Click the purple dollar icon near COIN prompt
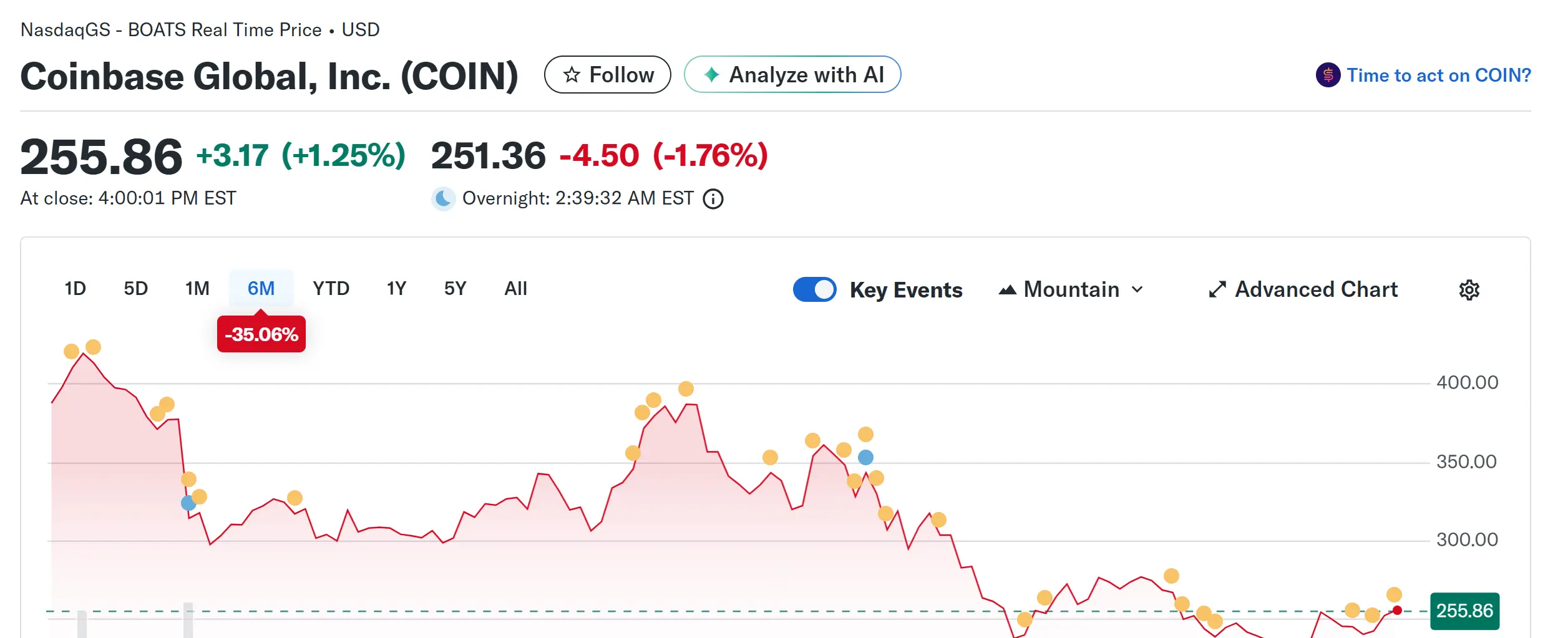1568x638 pixels. pos(1328,75)
